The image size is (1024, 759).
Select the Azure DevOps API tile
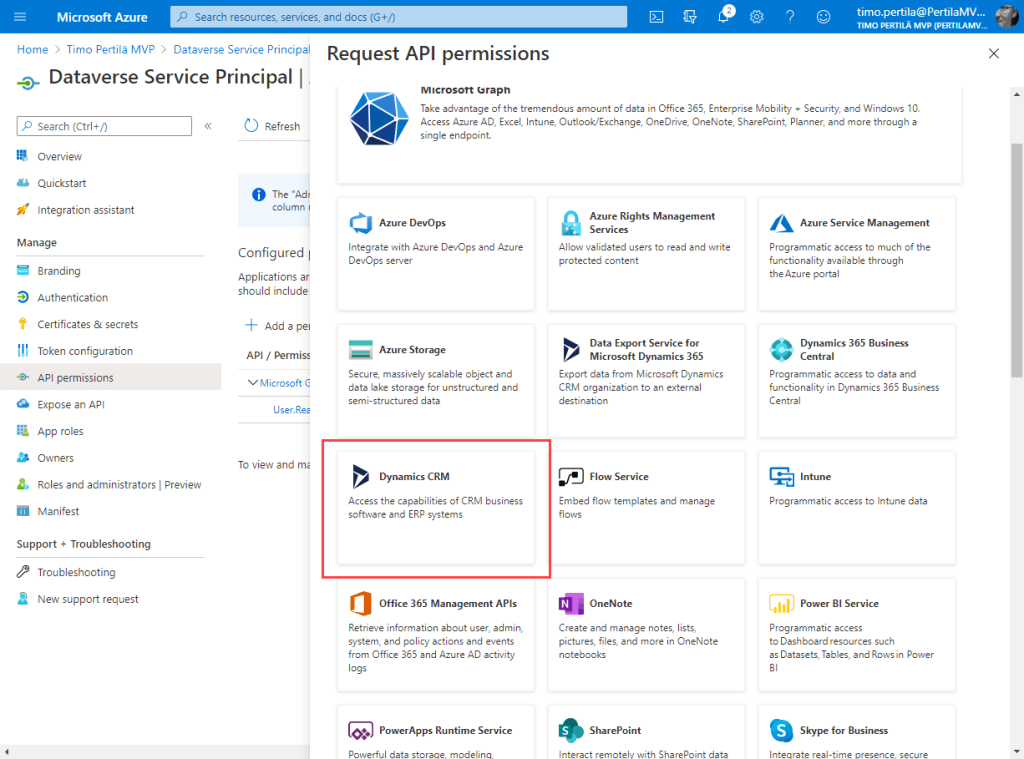pyautogui.click(x=436, y=253)
